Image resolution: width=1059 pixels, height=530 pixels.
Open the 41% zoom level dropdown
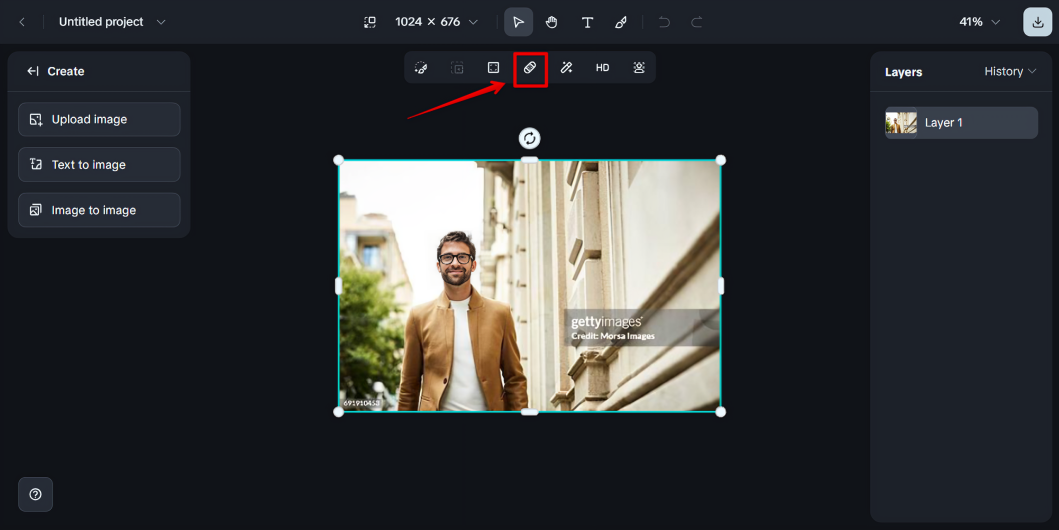click(979, 22)
